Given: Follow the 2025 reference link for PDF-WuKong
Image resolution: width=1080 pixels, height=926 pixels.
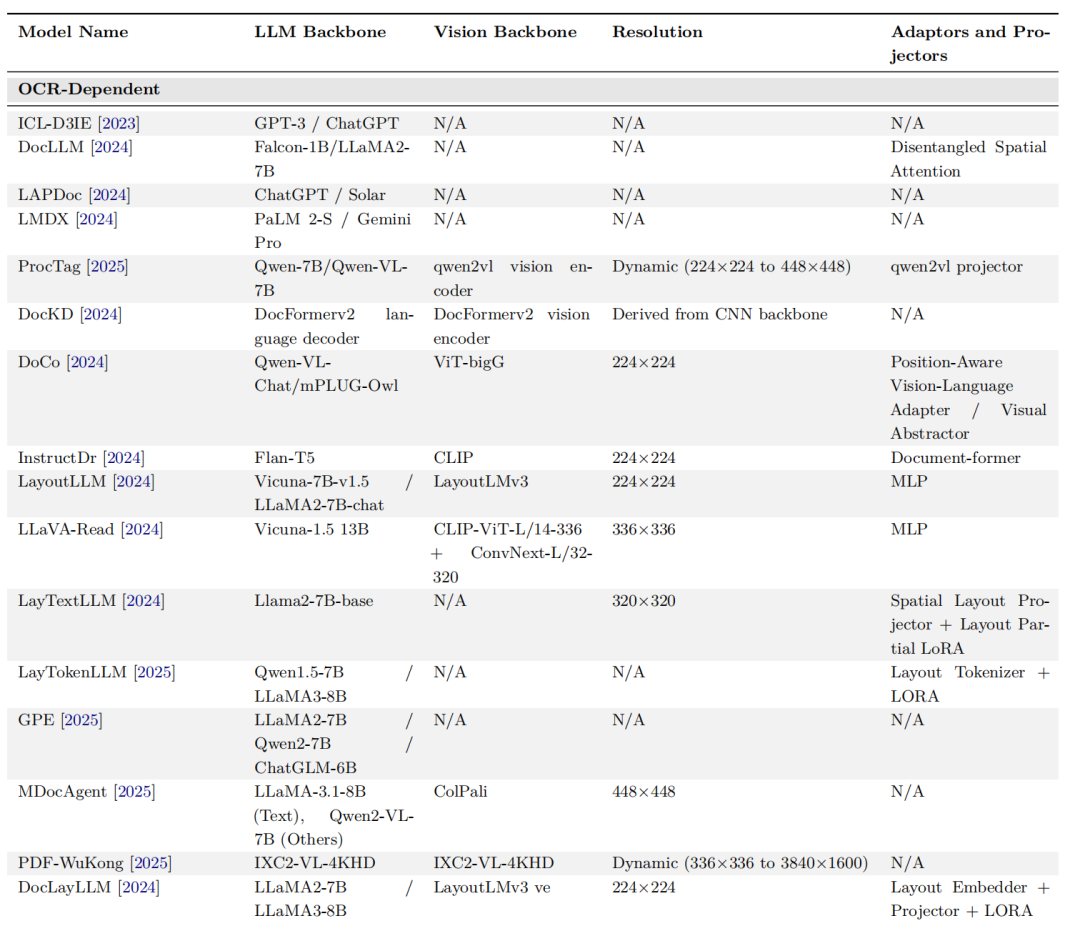Looking at the screenshot, I should [151, 863].
